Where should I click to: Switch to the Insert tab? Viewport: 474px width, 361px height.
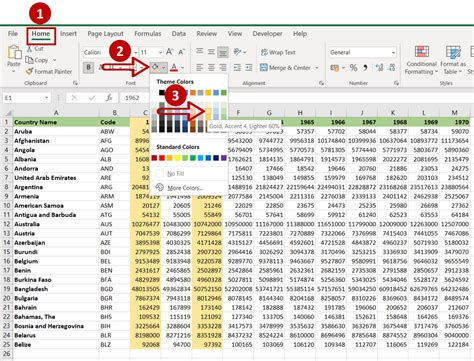click(x=68, y=34)
